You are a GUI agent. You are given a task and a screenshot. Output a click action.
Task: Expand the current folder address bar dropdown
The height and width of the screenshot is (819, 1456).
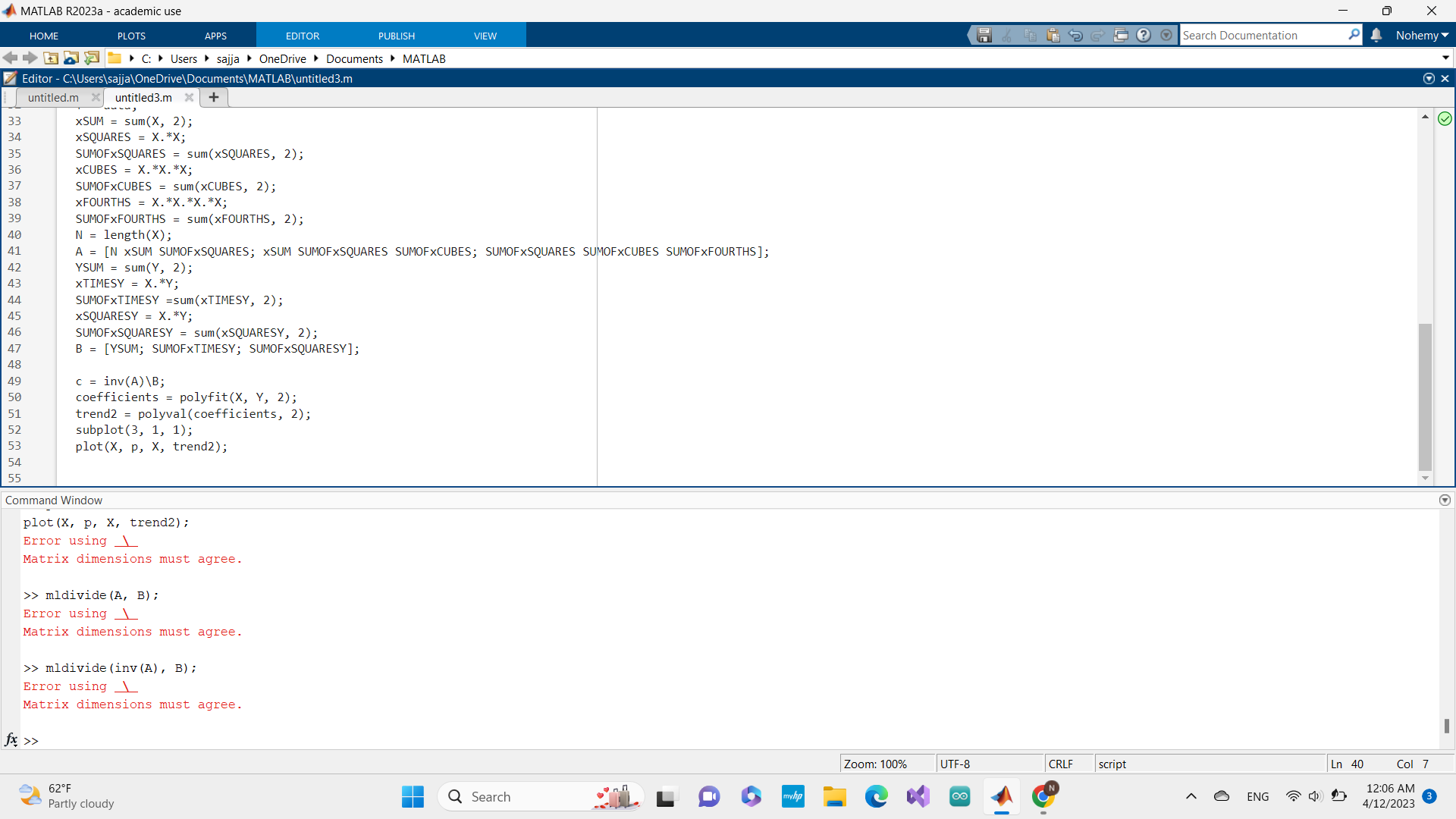(x=1445, y=58)
